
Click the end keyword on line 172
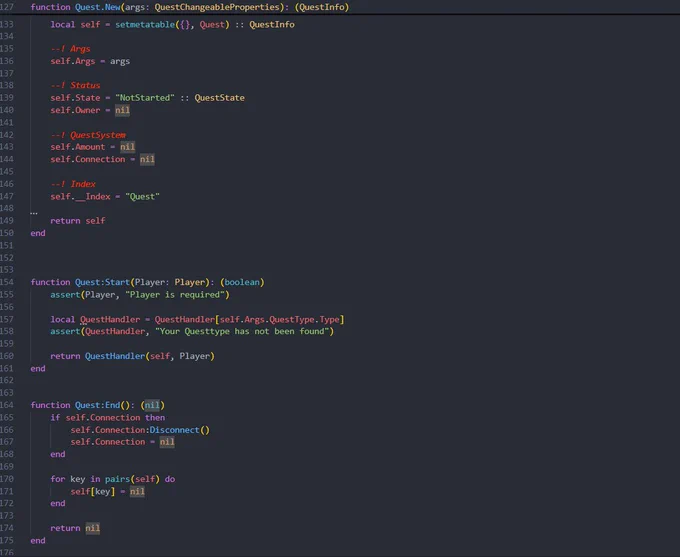tap(58, 503)
